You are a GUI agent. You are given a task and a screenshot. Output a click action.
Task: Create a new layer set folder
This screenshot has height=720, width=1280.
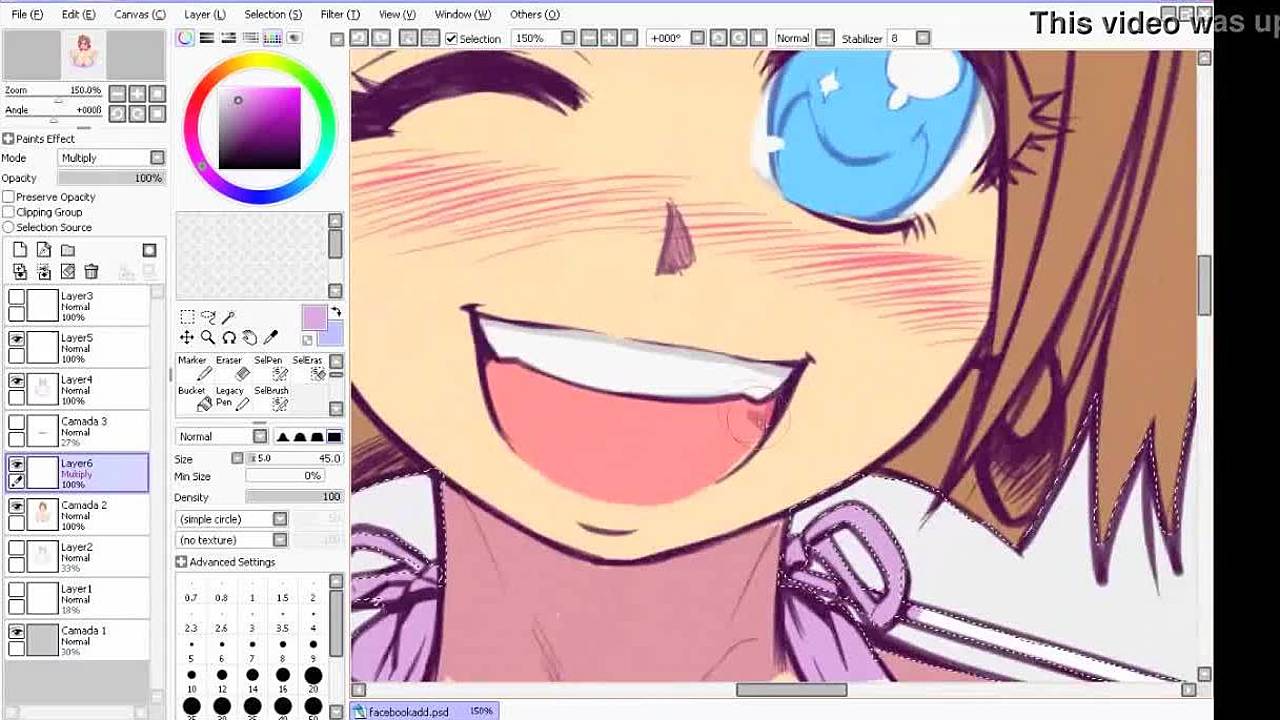68,250
